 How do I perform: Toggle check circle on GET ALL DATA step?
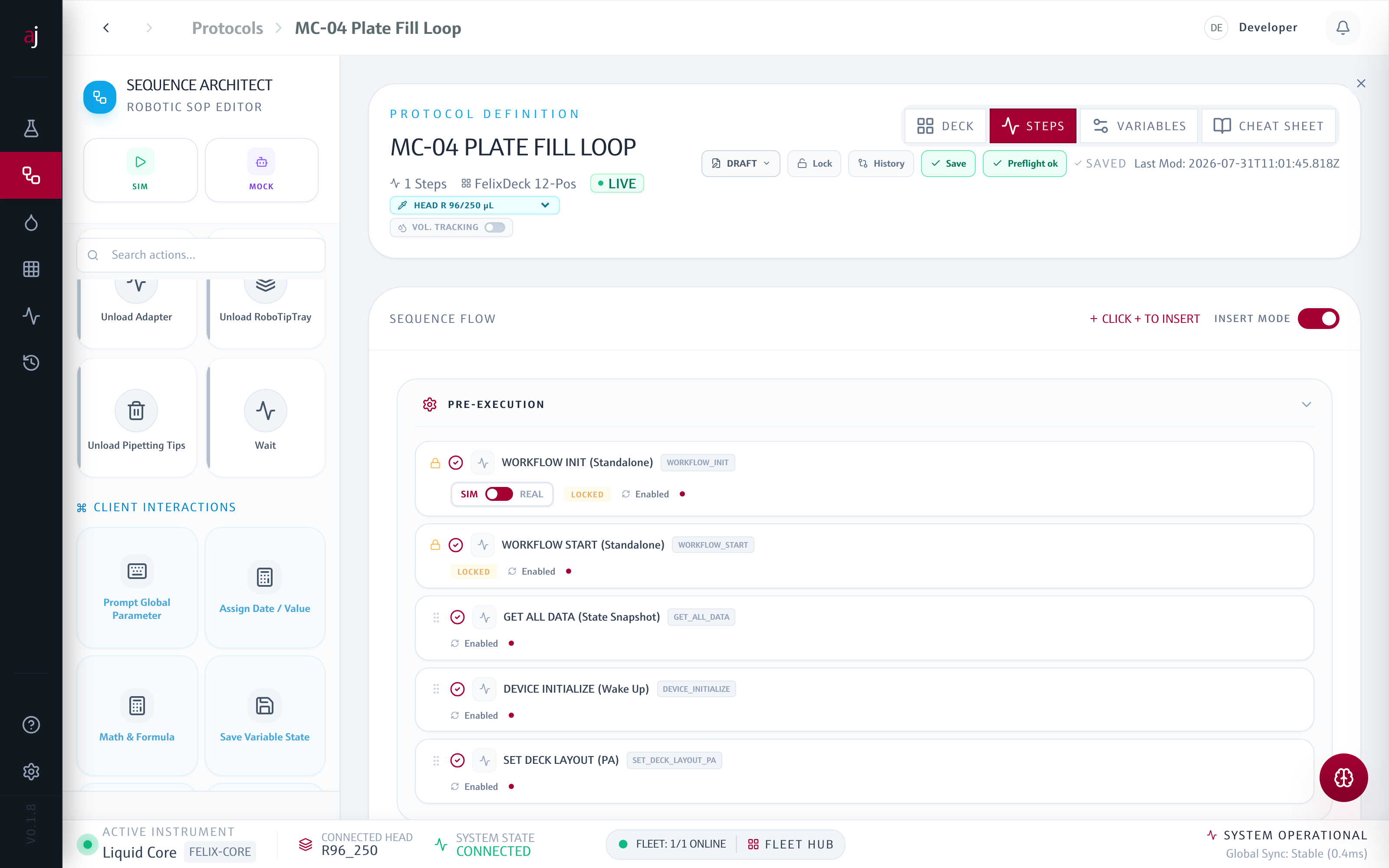pos(458,617)
